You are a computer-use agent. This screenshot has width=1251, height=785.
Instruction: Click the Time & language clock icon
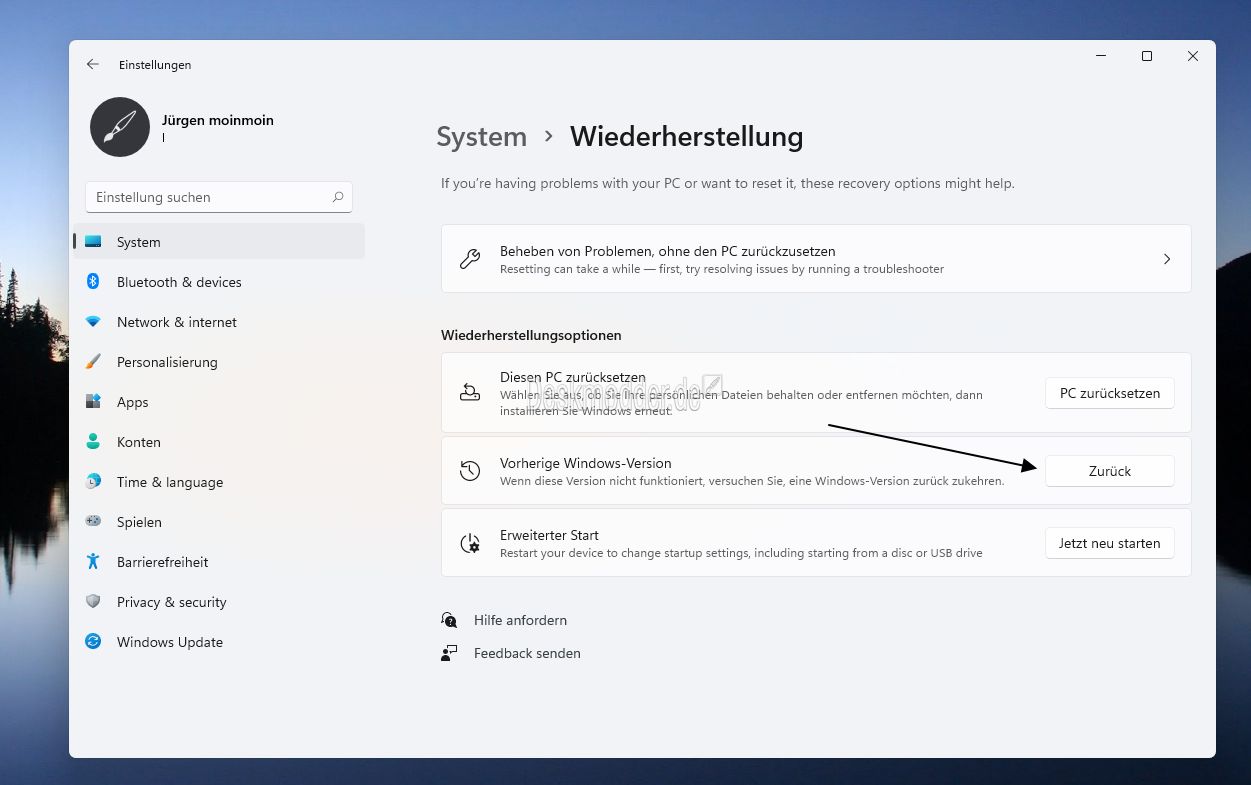click(93, 482)
